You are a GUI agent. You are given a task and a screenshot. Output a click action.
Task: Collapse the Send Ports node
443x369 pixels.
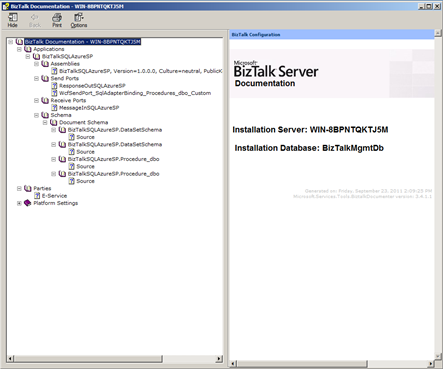coord(37,78)
